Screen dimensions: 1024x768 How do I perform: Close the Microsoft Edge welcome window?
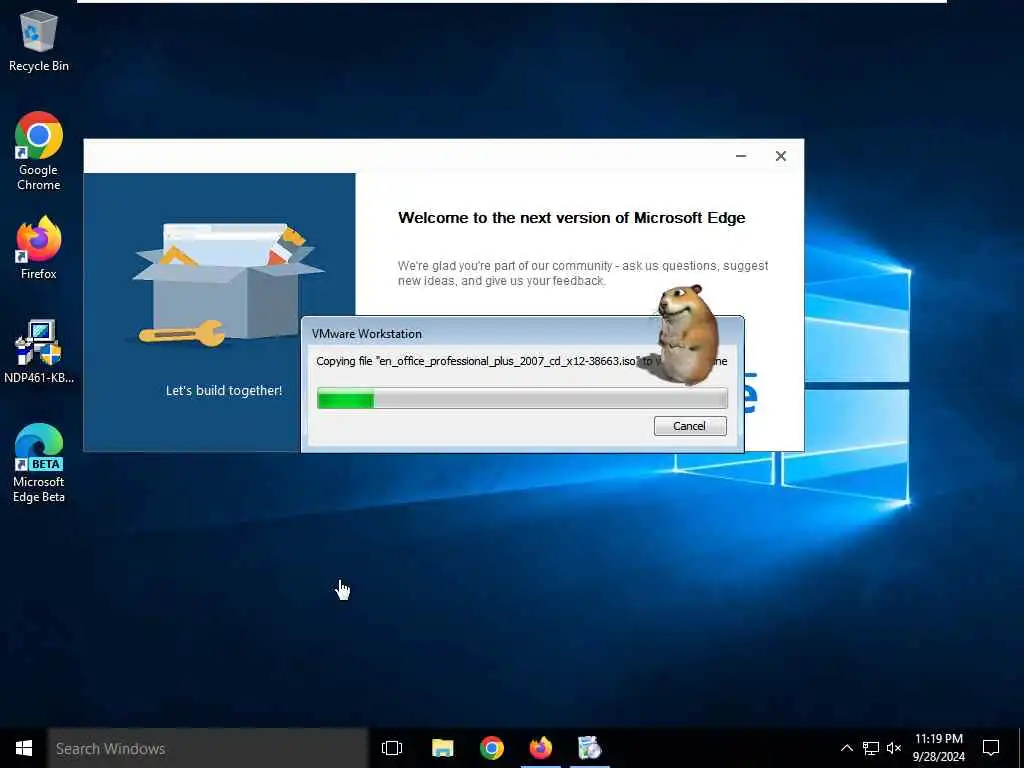coord(780,156)
